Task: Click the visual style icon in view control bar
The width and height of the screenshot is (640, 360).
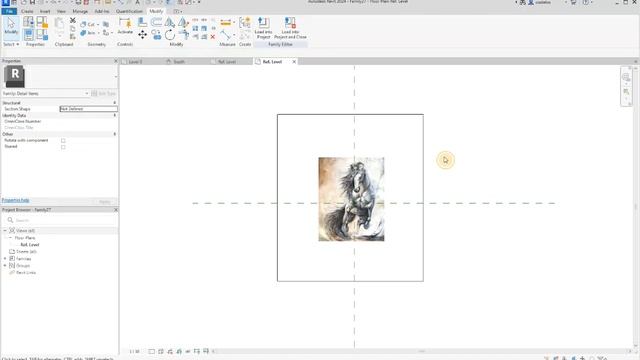Action: [x=161, y=351]
